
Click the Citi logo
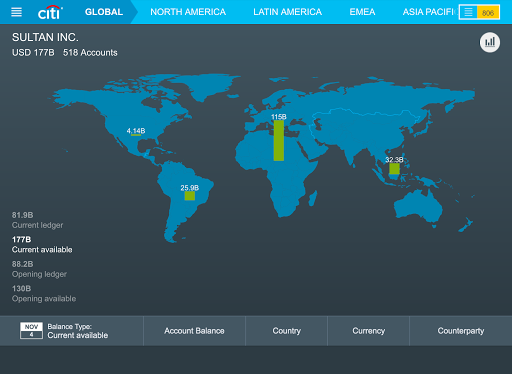coord(50,12)
